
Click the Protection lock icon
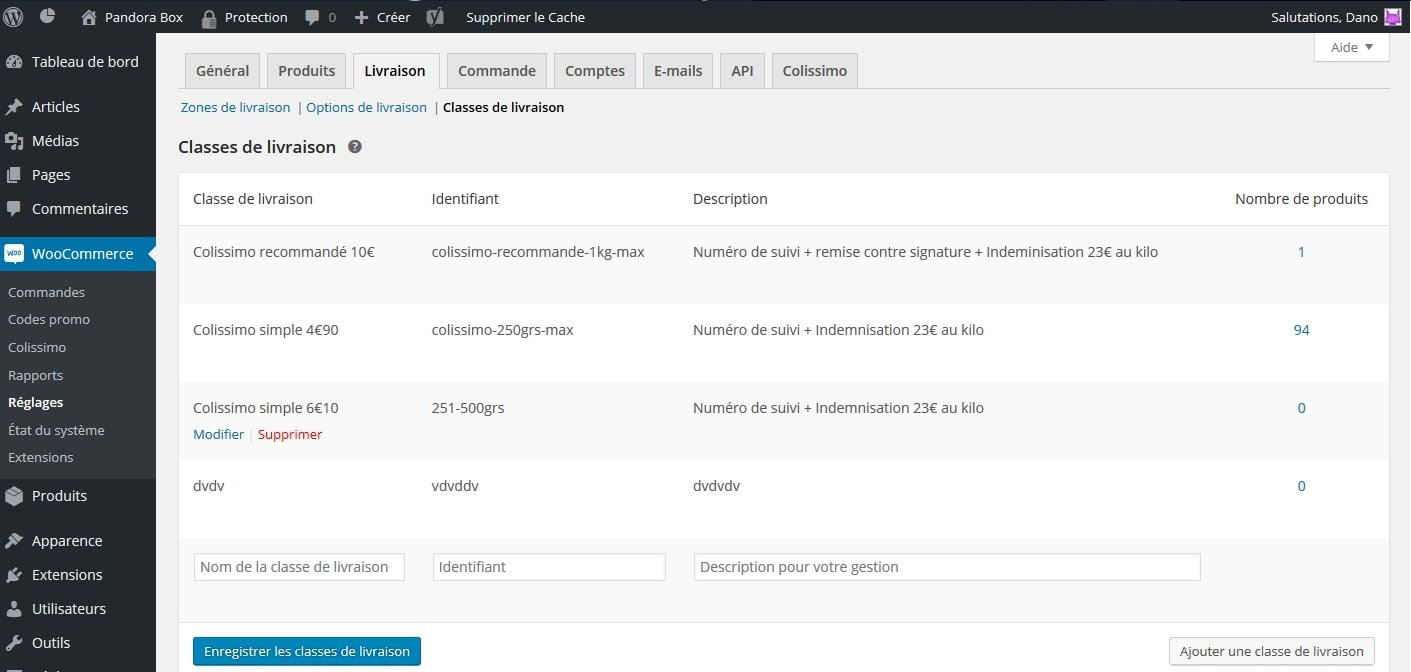point(209,18)
